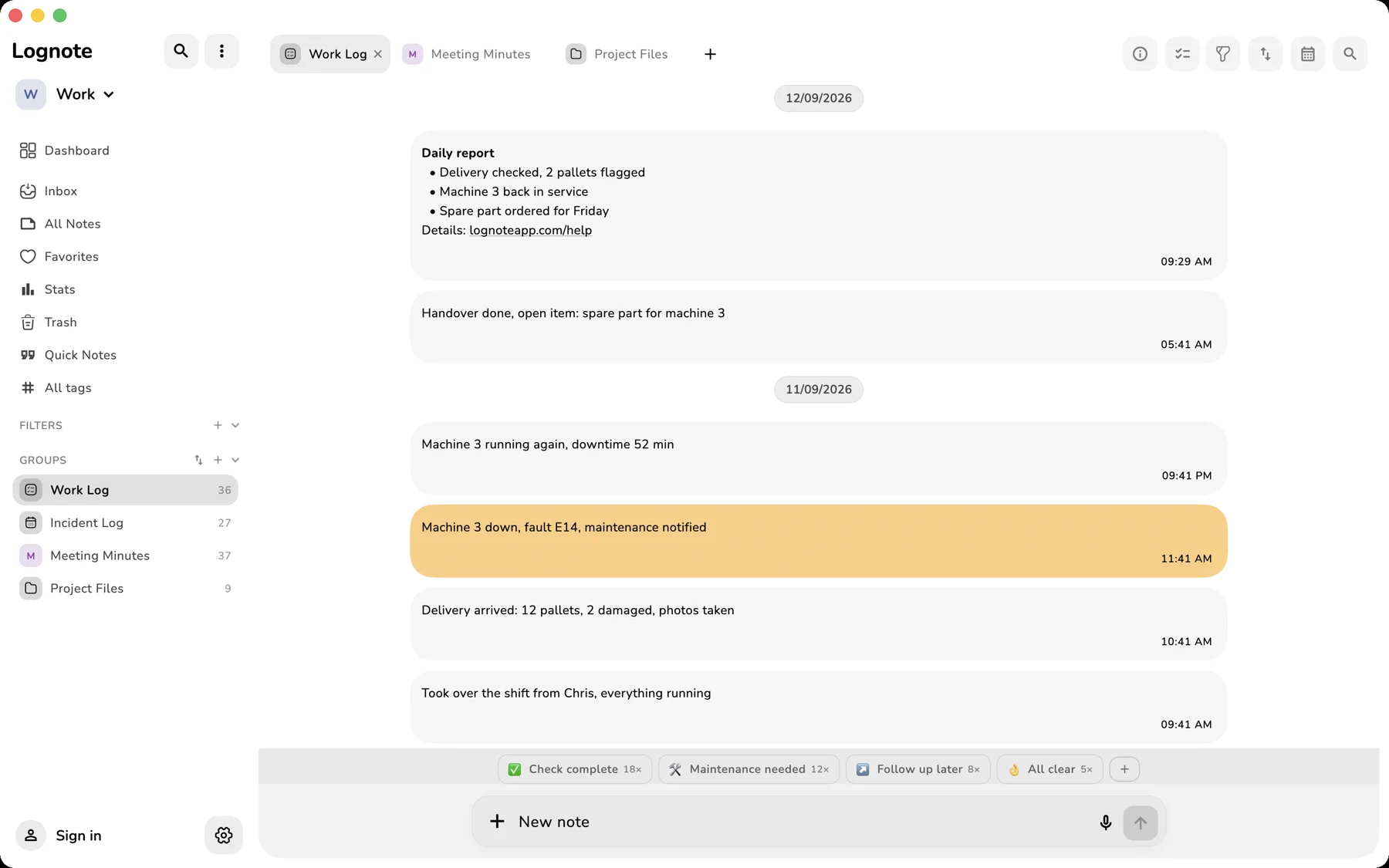1389x868 pixels.
Task: Open the filter funnel icon
Action: [1223, 54]
